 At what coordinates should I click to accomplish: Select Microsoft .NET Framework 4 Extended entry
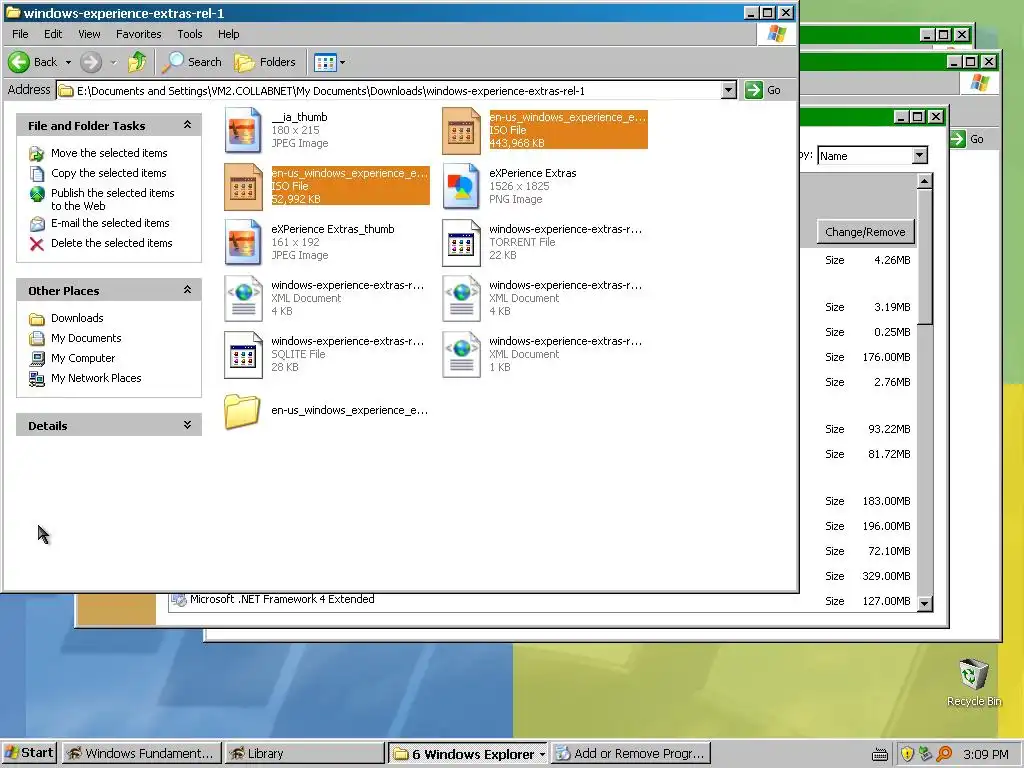point(282,600)
